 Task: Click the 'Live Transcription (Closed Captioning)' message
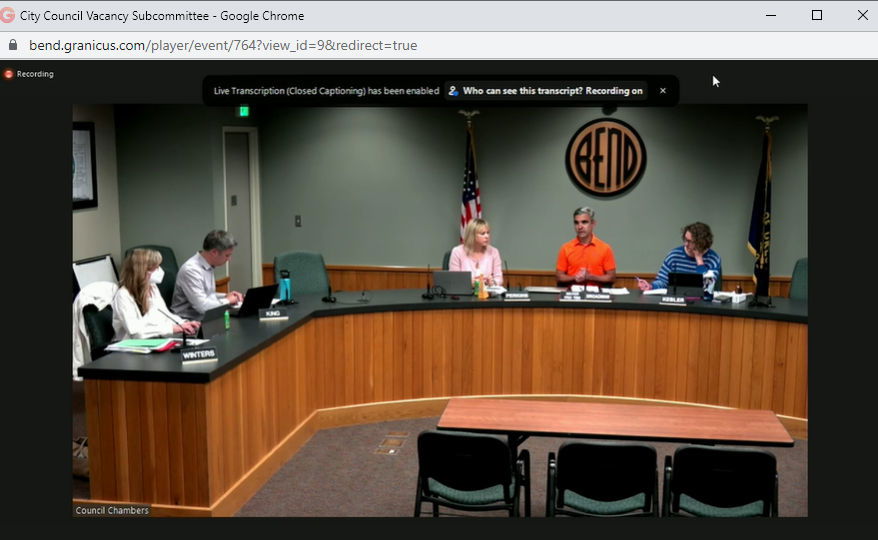(x=326, y=91)
